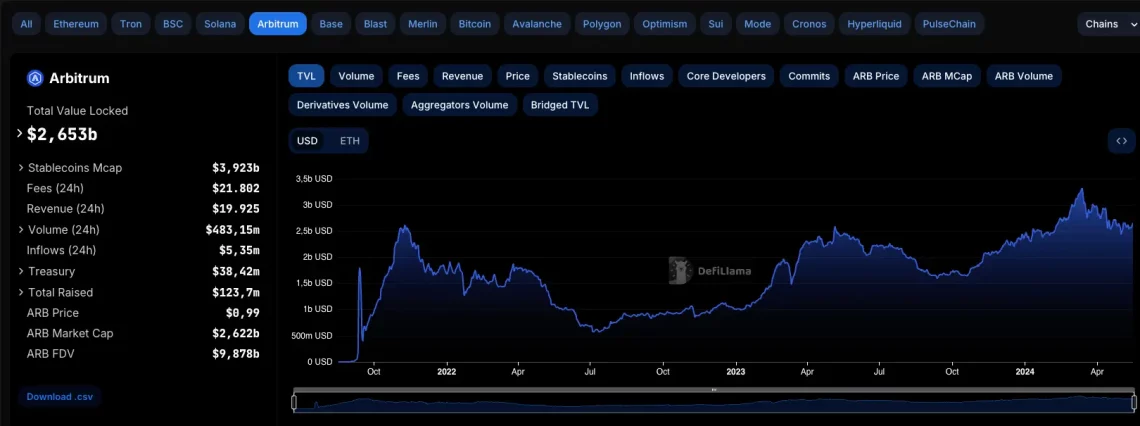
Task: Click the Total Raised value $123,7m
Action: [x=236, y=292]
